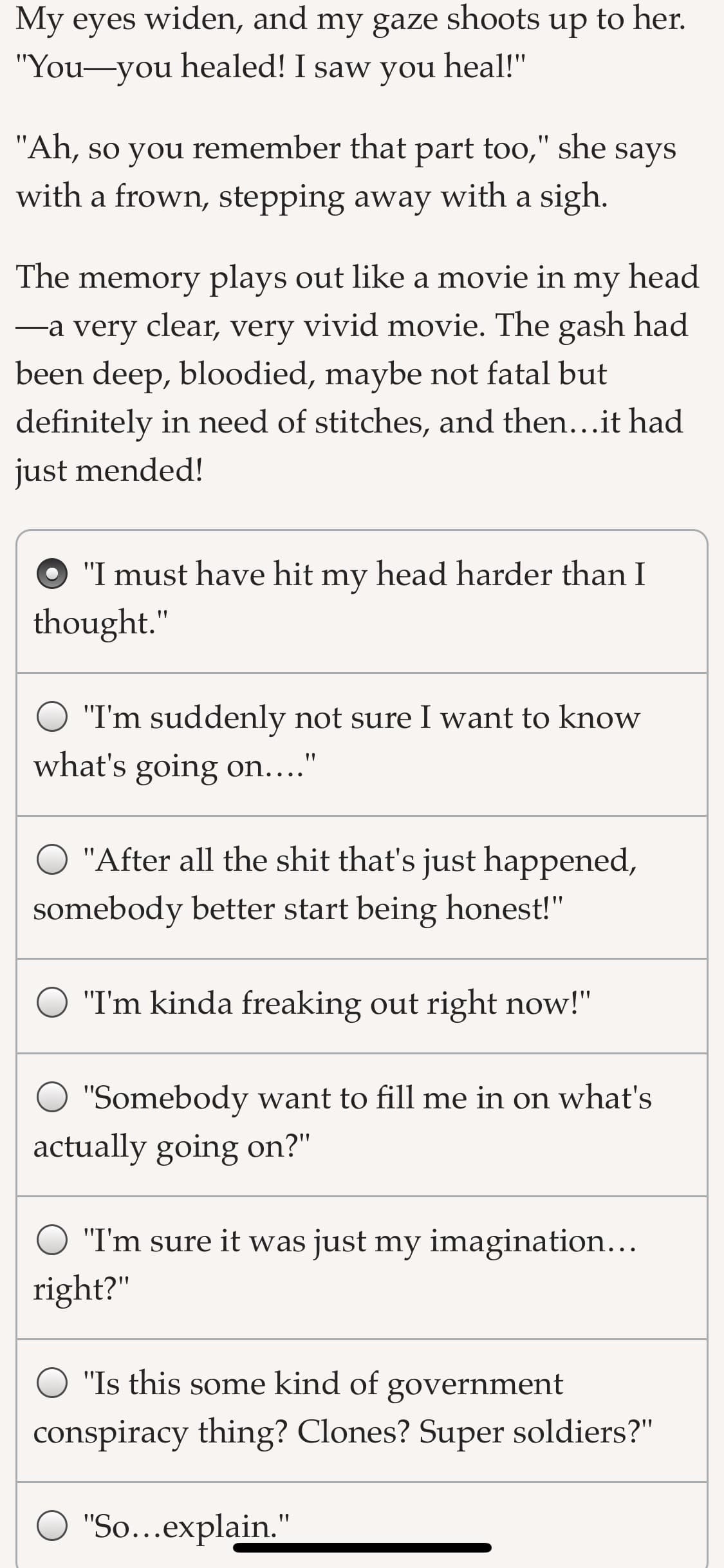This screenshot has width=724, height=1568.
Task: Pick "I'm kinda freaking out right now!" radio
Action: click(x=52, y=1003)
